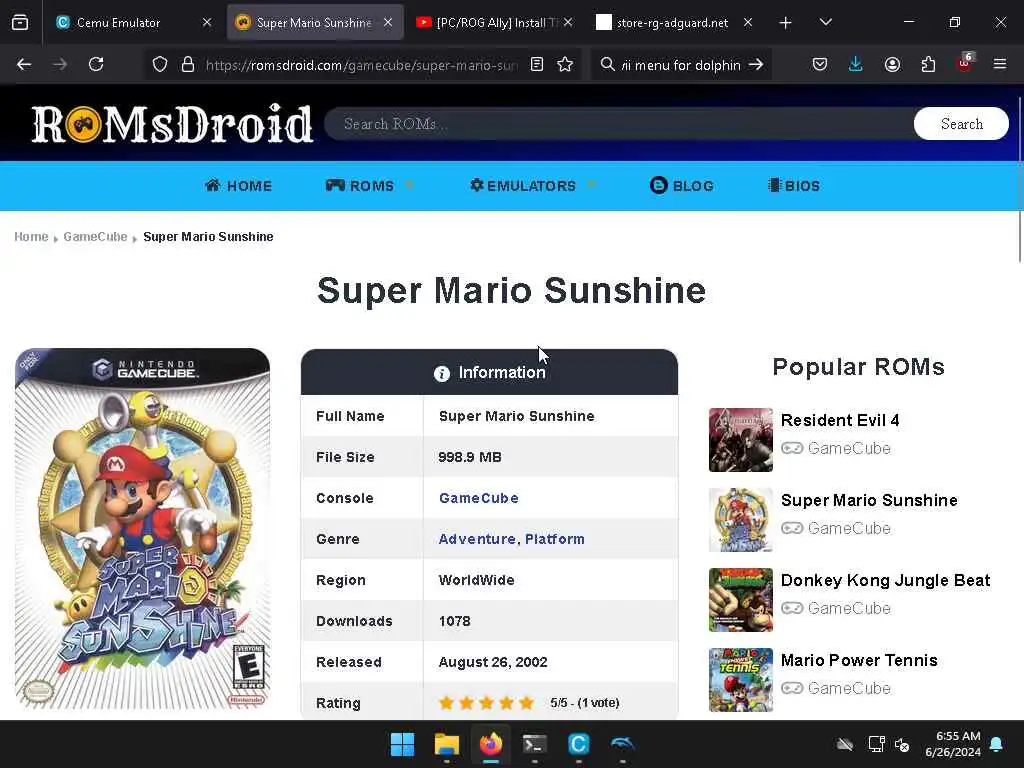Click Firefox taskbar icon

(491, 744)
